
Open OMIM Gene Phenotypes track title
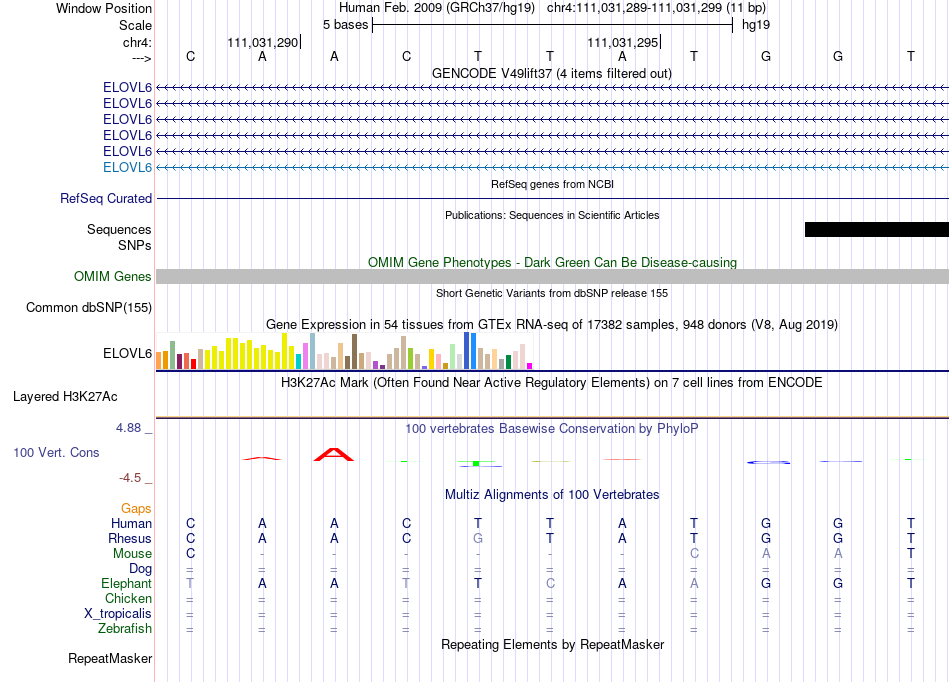tap(552, 262)
